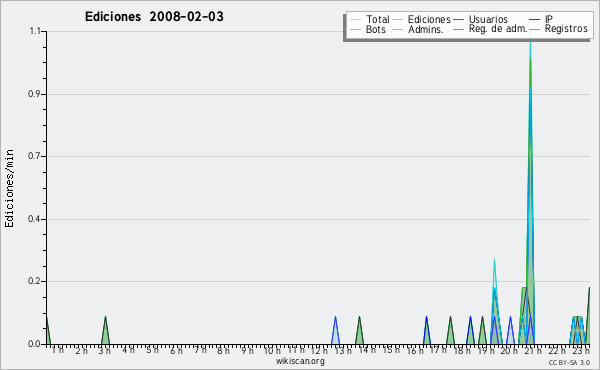Select the 'IP' legend label
600x370 pixels.
[x=549, y=19]
